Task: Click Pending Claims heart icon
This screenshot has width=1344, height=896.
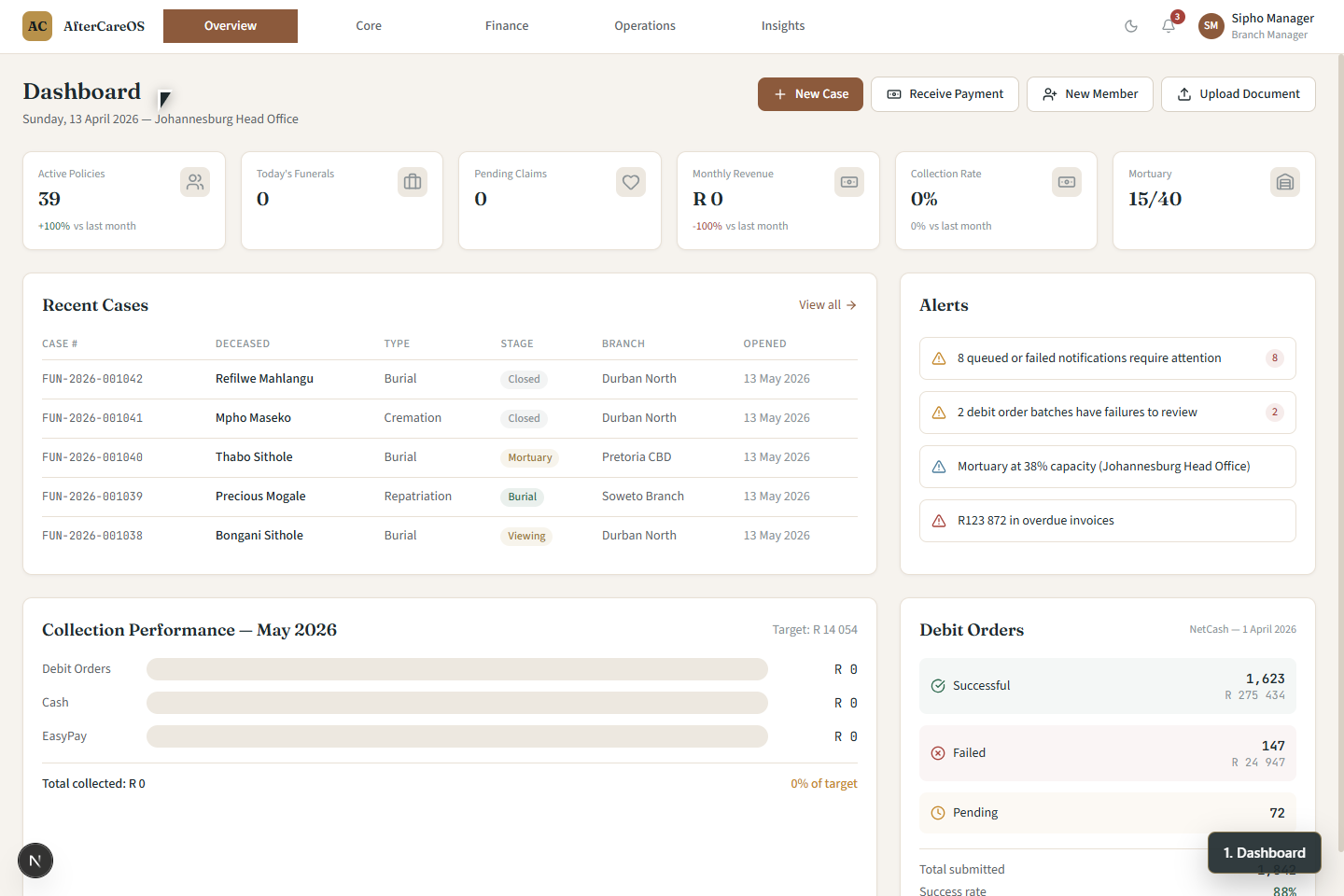Action: pos(631,182)
